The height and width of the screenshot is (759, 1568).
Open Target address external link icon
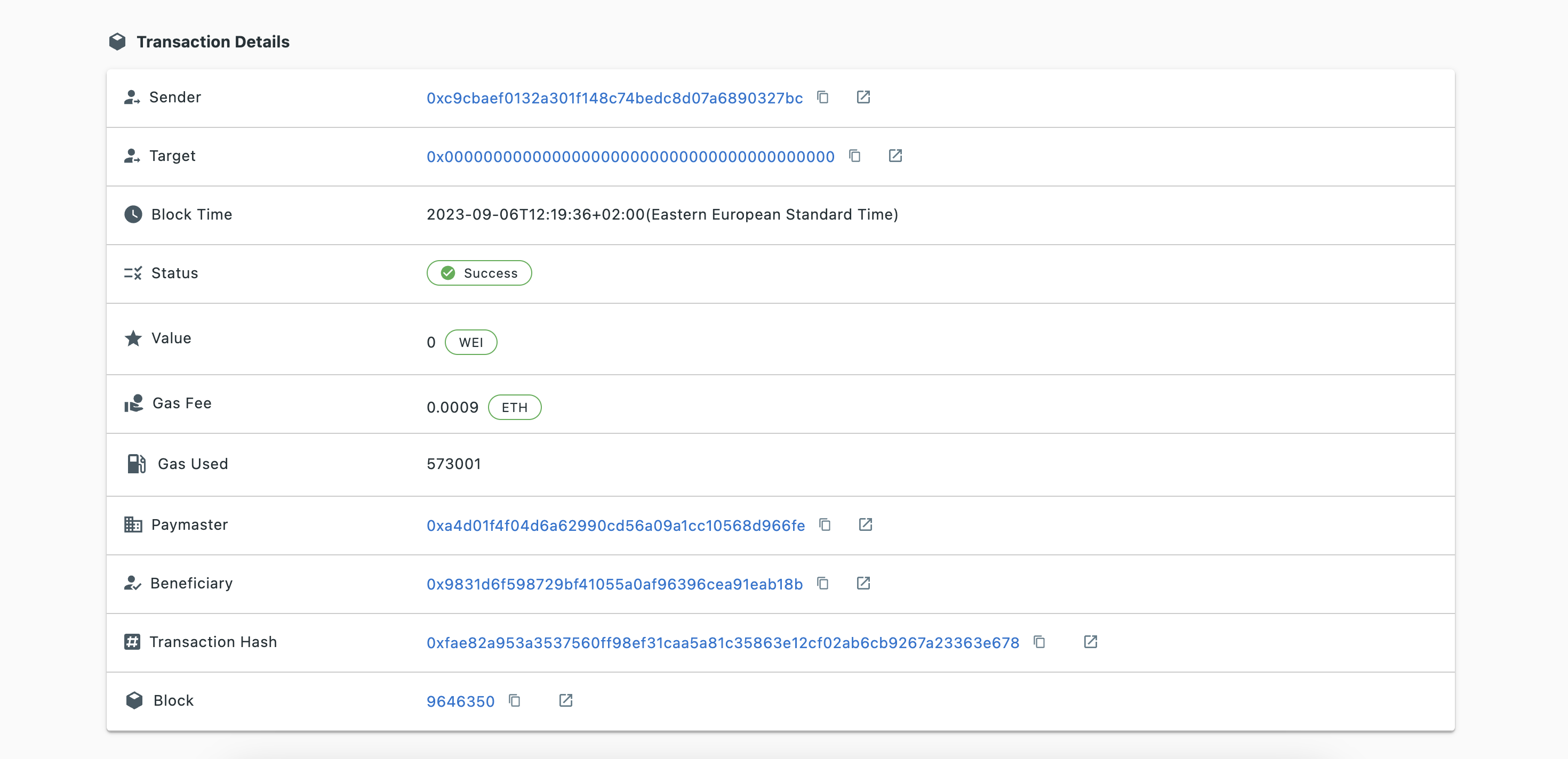pyautogui.click(x=895, y=156)
